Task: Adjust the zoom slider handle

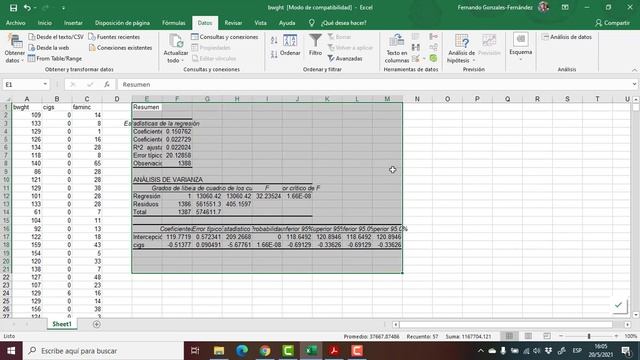Action: (x=589, y=336)
